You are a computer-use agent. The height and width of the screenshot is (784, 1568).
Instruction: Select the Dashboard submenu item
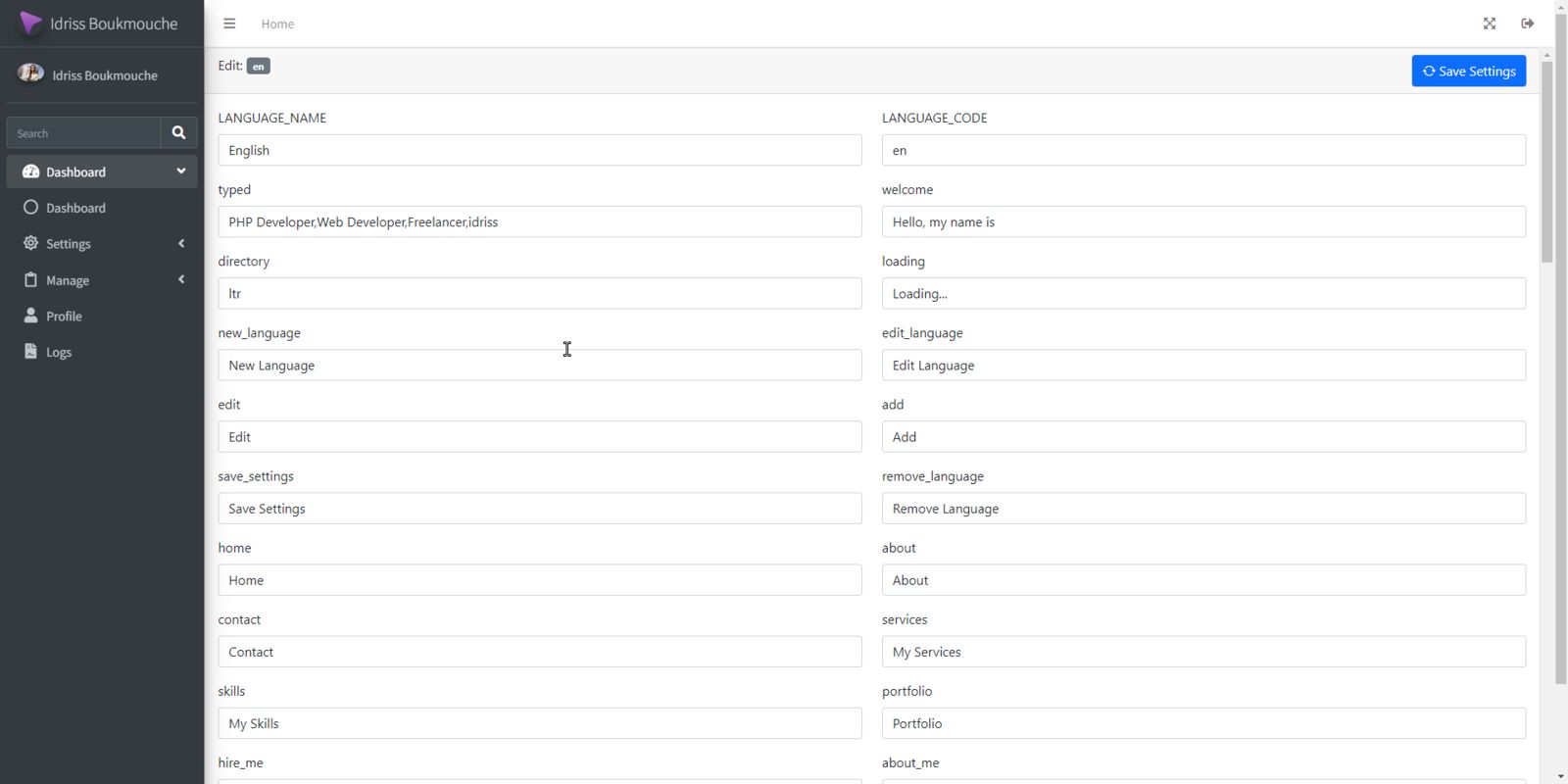pos(75,208)
